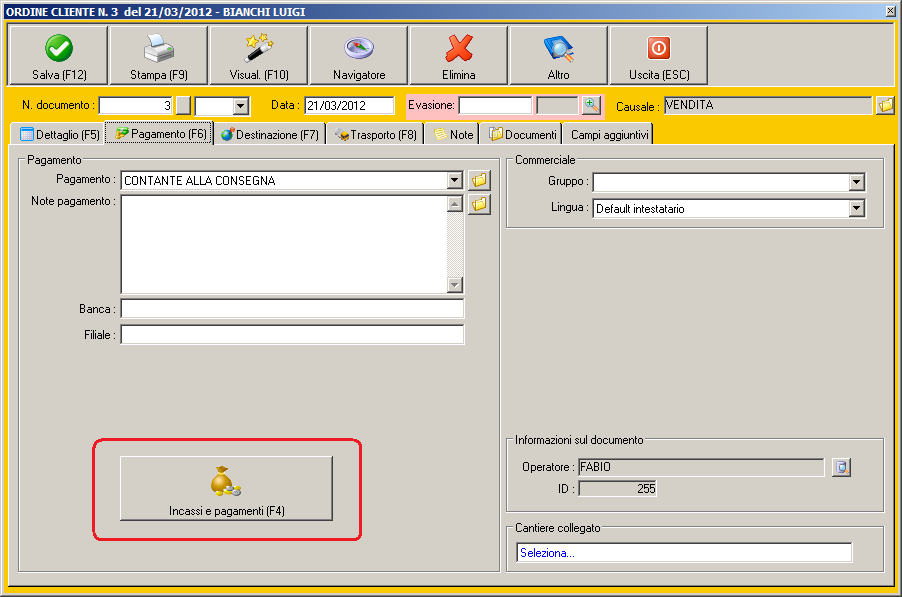Click Note pagamento scrollbar up arrow
Screen dimensions: 902x597
[x=454, y=204]
